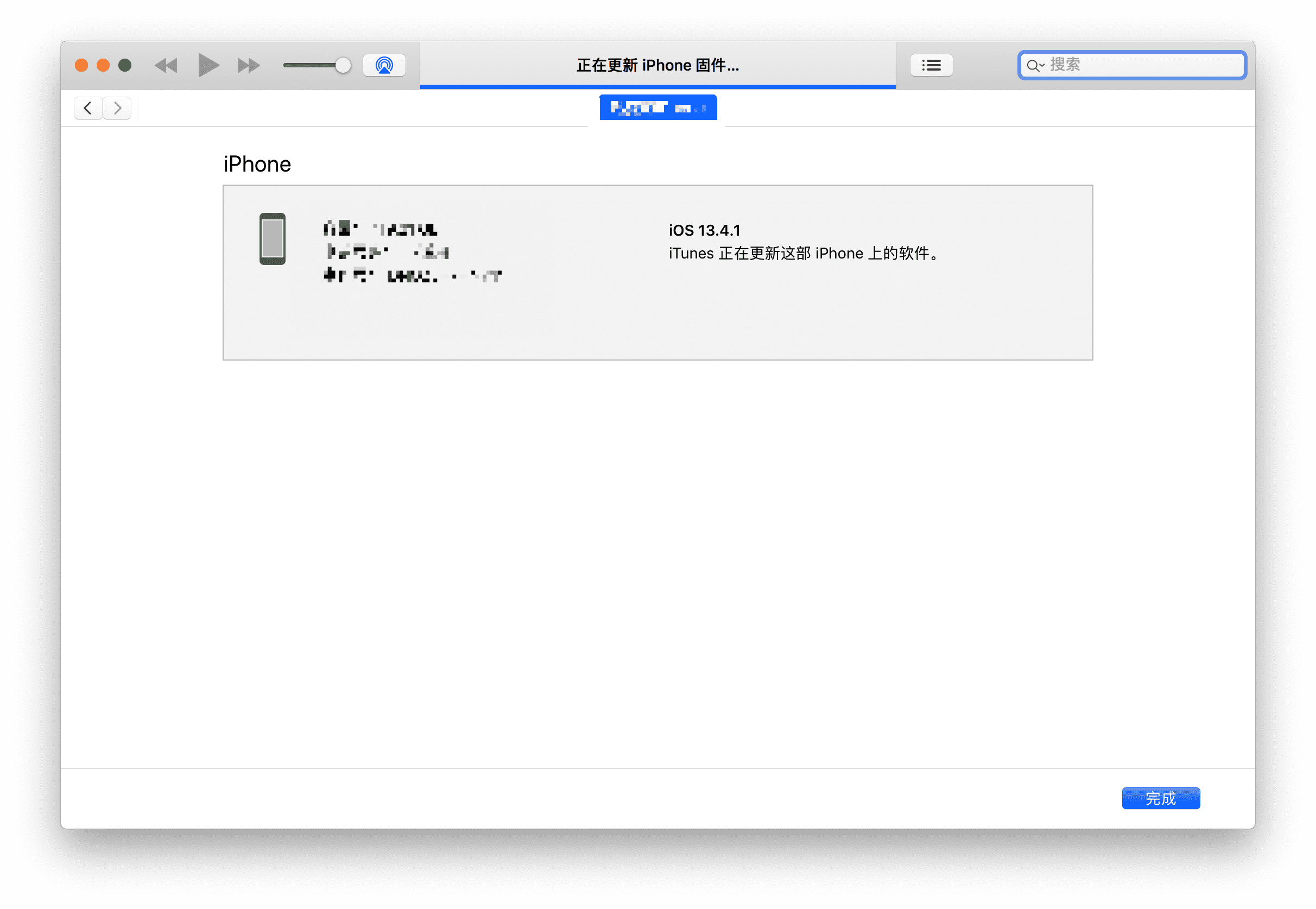1316x909 pixels.
Task: Click the iPhone section heading
Action: 257,165
